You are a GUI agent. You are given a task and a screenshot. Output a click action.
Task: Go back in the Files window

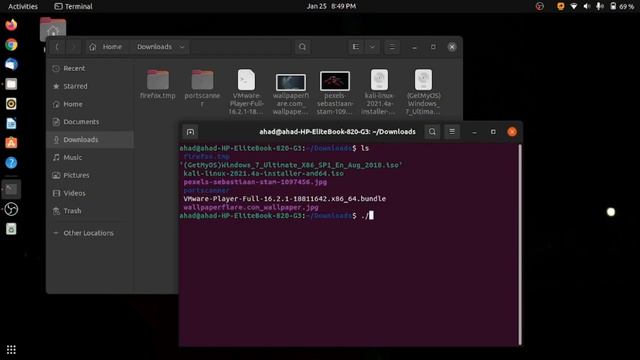[57, 47]
